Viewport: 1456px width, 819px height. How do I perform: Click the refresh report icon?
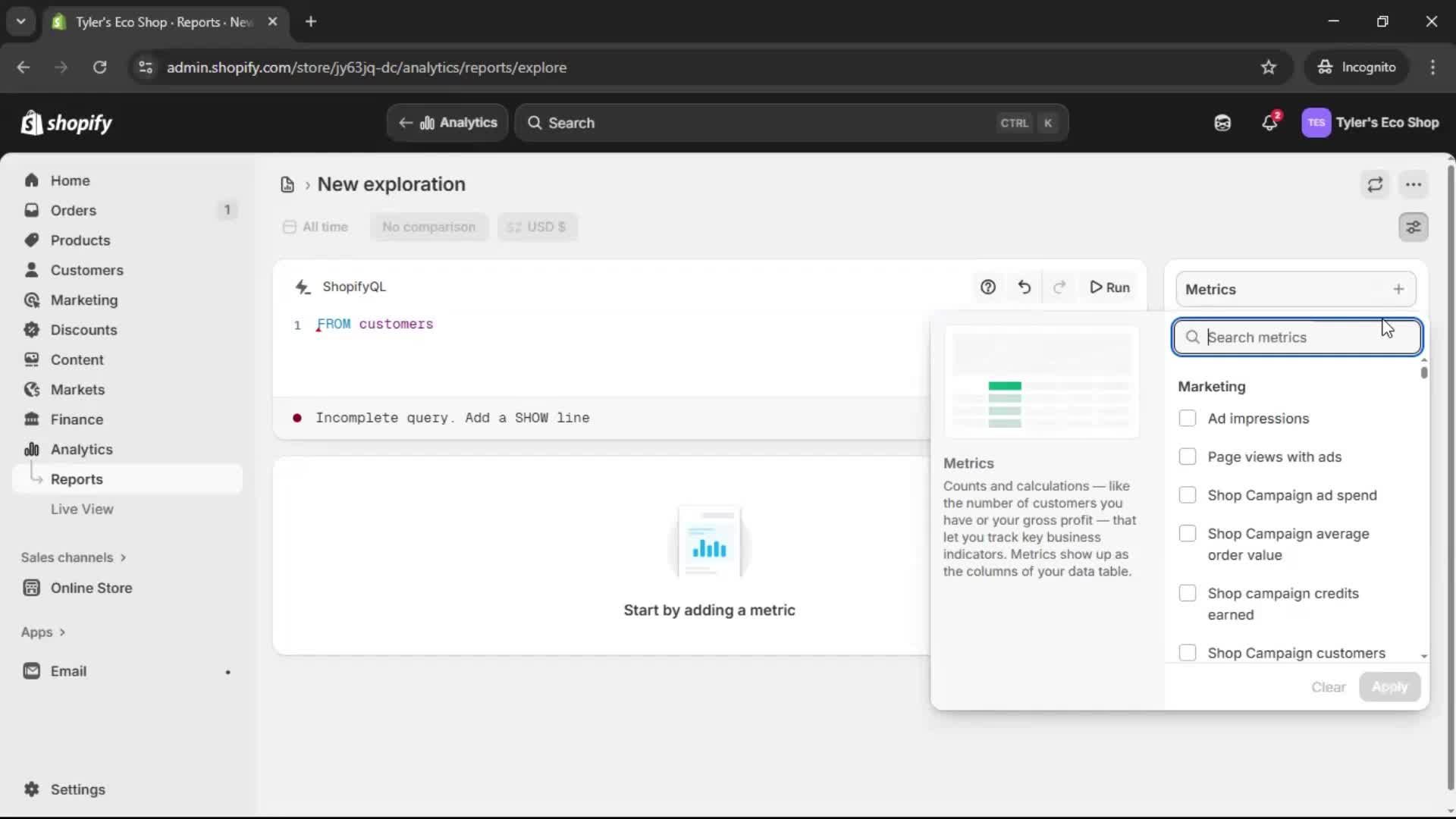(1375, 184)
